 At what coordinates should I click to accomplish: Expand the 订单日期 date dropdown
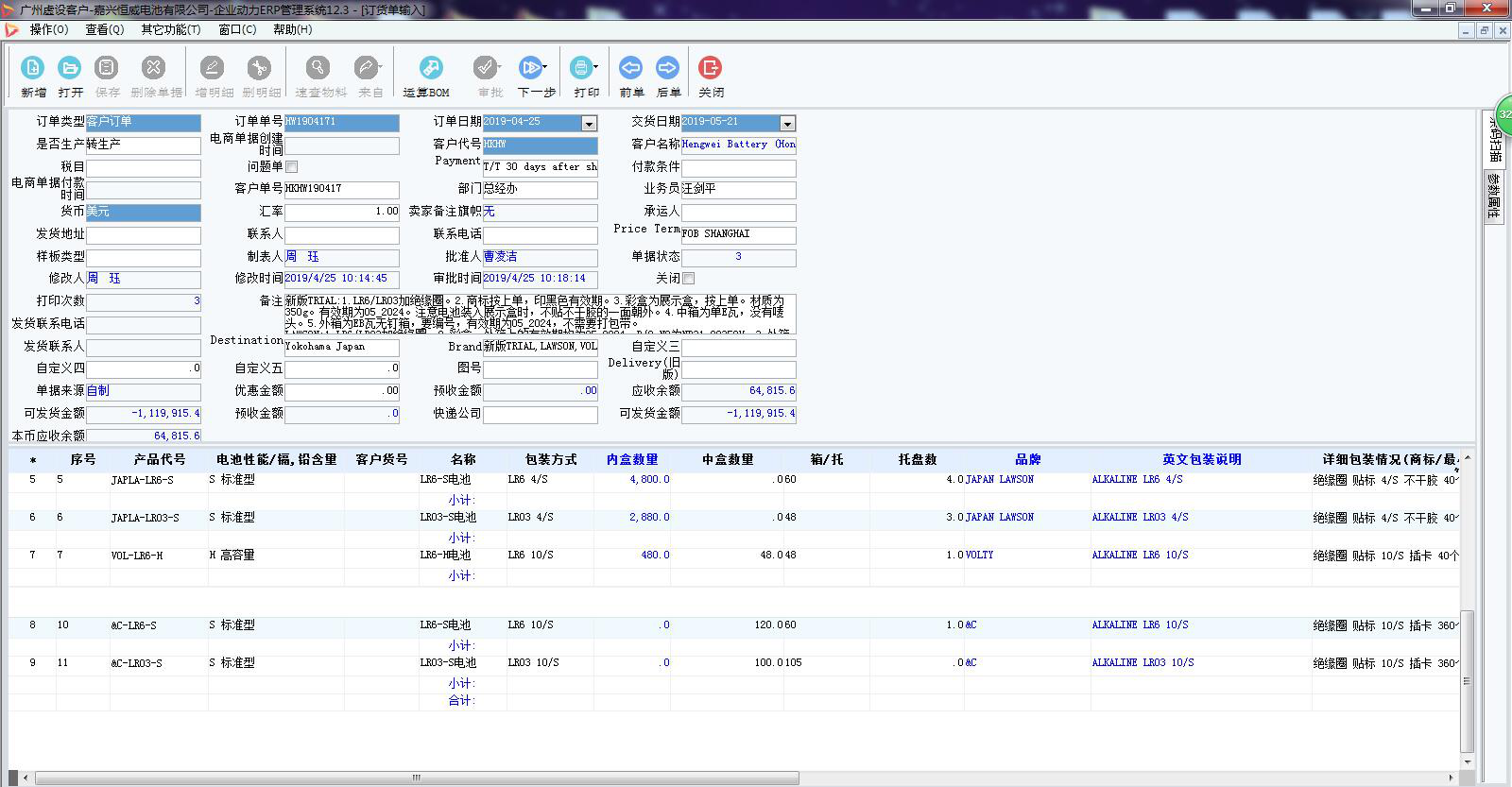pyautogui.click(x=589, y=124)
